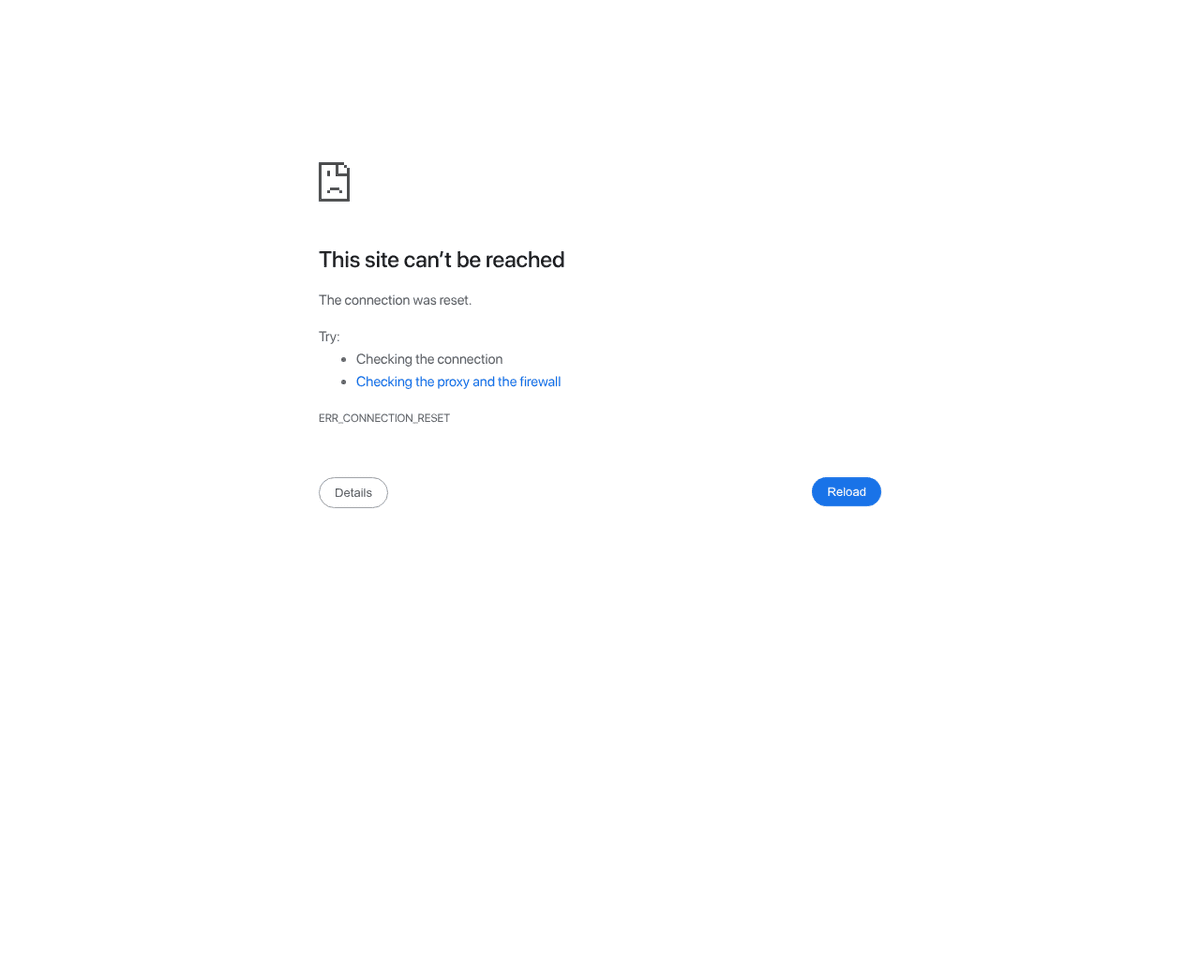Reload the unreachable page
This screenshot has height=960, width=1200.
[x=846, y=492]
